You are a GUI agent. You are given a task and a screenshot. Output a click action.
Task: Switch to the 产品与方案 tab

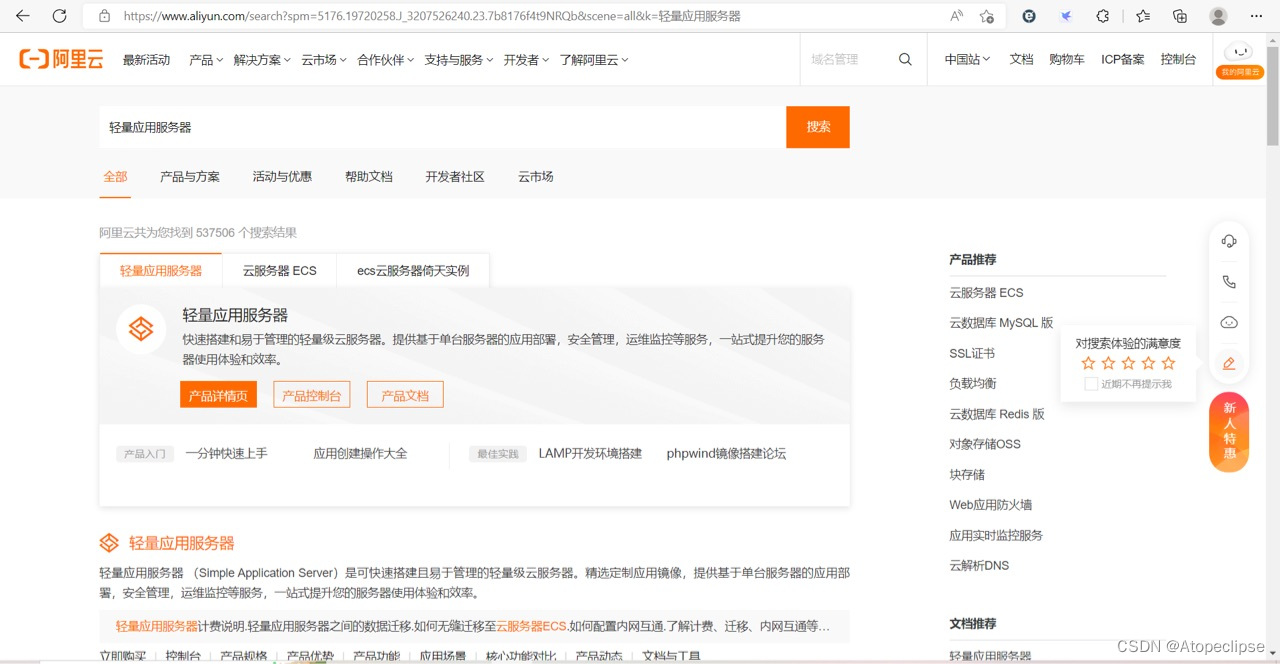click(190, 177)
